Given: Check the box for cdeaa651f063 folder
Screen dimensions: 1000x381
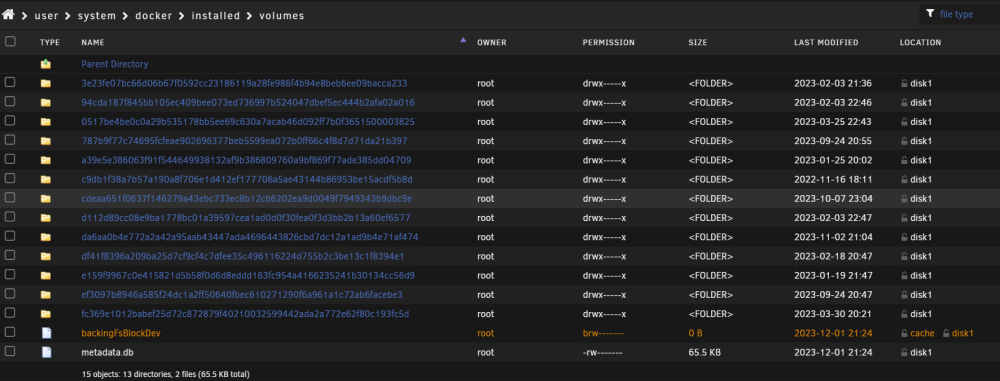Looking at the screenshot, I should pos(10,198).
